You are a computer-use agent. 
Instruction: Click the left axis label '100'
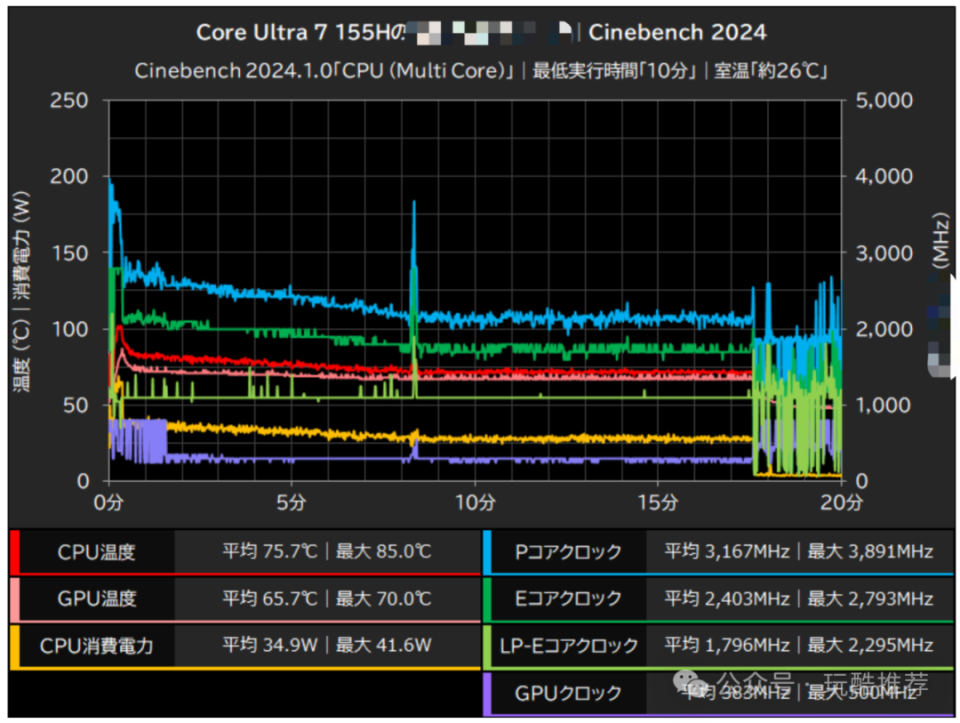coord(70,329)
